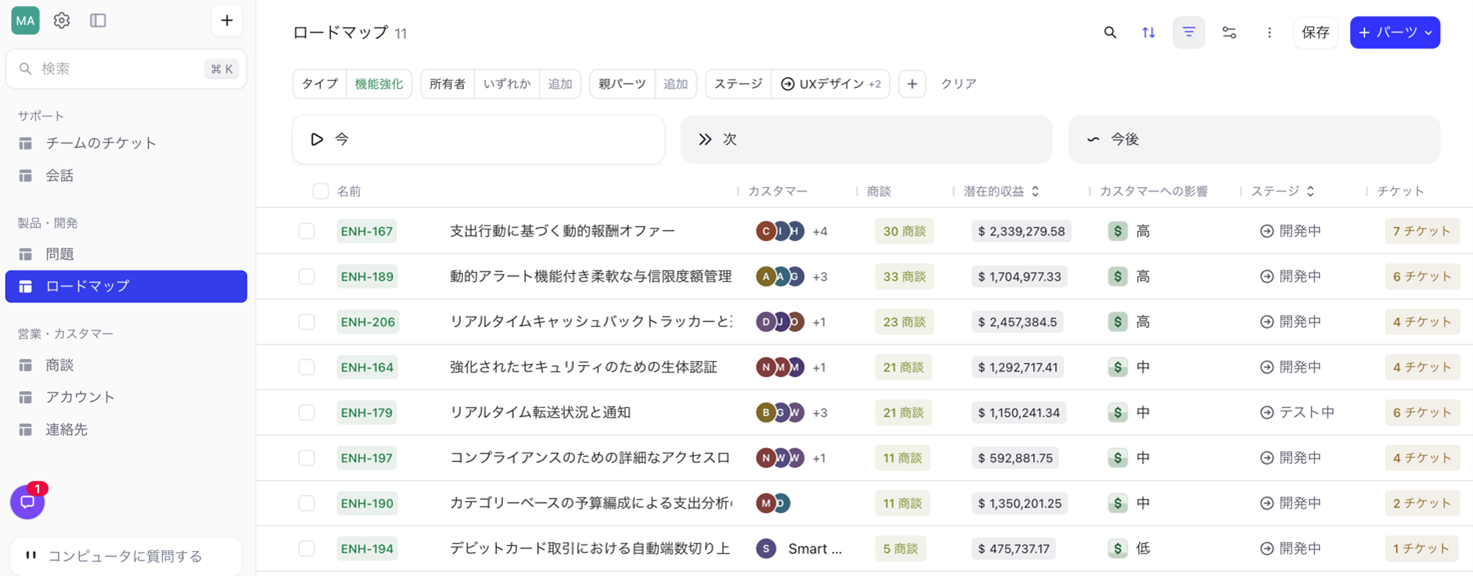Image resolution: width=1473 pixels, height=576 pixels.
Task: Toggle the sidebar panel icon
Action: click(98, 21)
